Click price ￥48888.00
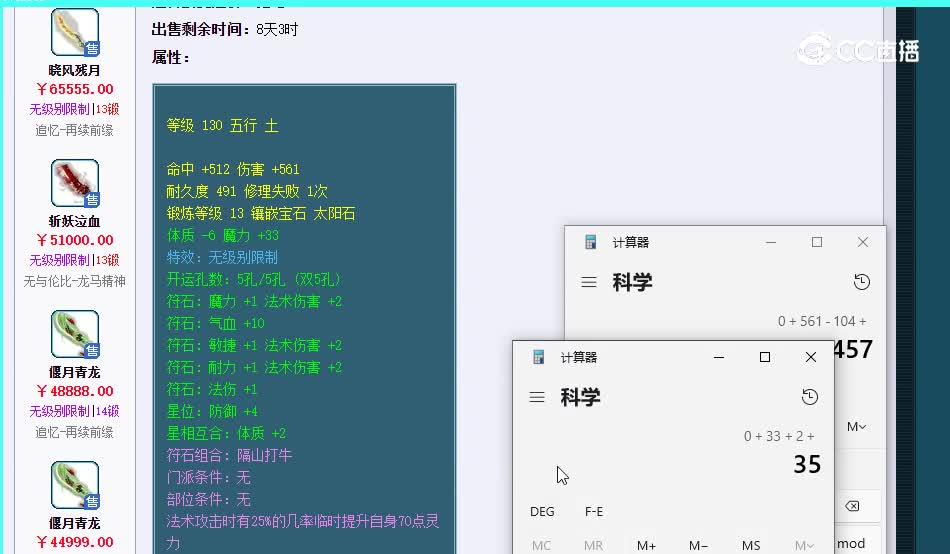Image resolution: width=950 pixels, height=554 pixels. 75,391
